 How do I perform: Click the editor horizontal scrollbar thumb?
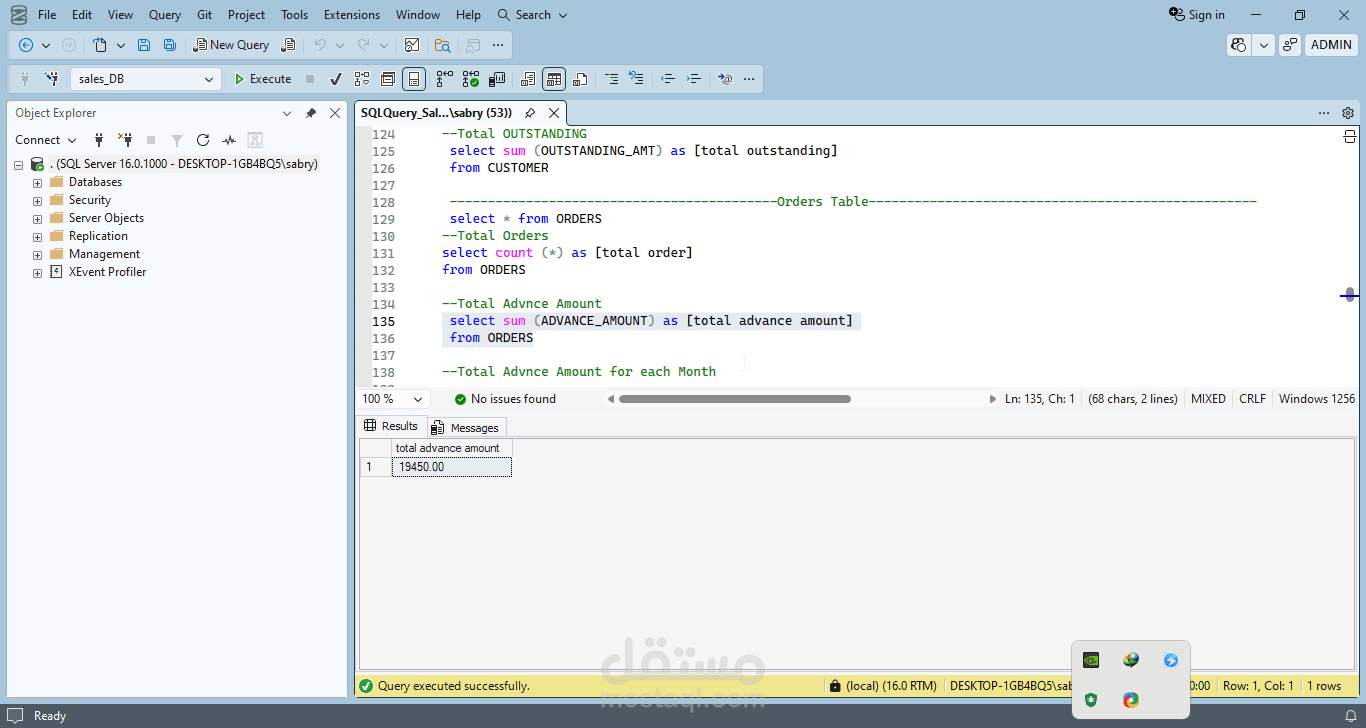click(735, 399)
